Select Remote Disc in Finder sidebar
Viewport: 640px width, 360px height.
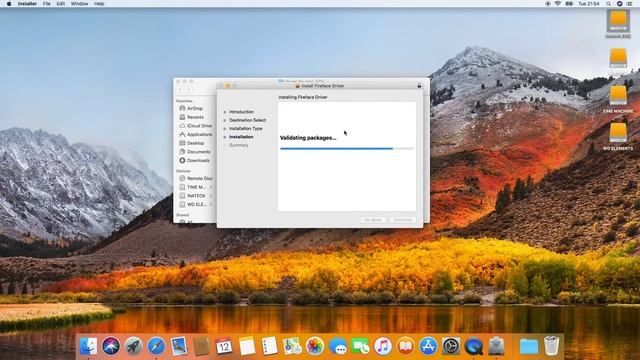[x=199, y=178]
